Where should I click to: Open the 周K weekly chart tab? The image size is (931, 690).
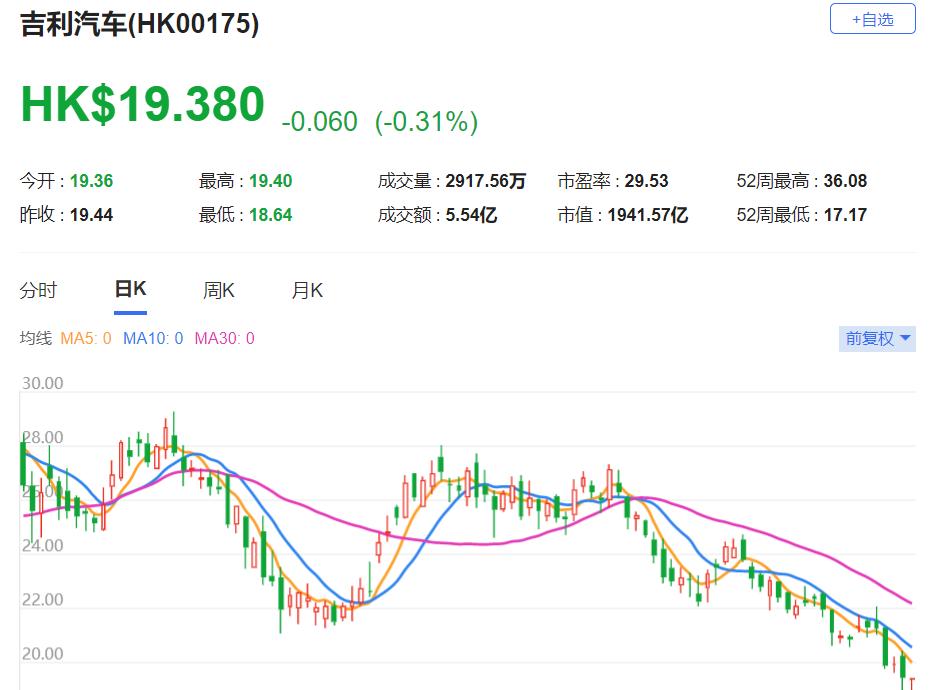pos(218,290)
